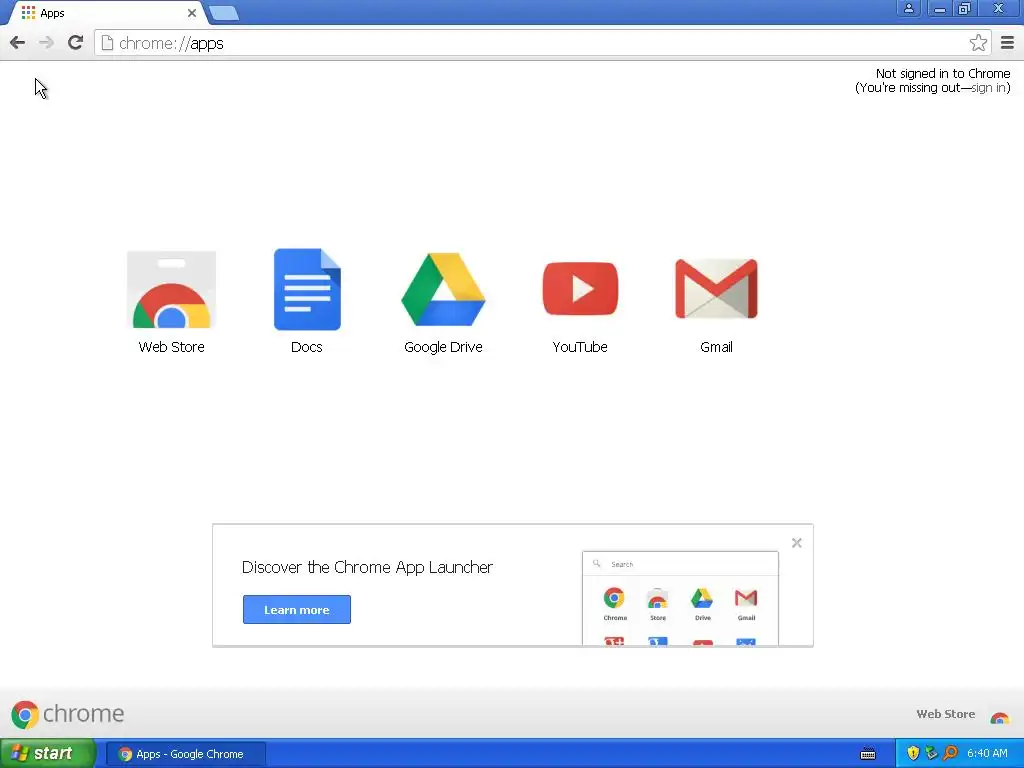Click the sign in link
Image resolution: width=1024 pixels, height=768 pixels.
pos(988,88)
